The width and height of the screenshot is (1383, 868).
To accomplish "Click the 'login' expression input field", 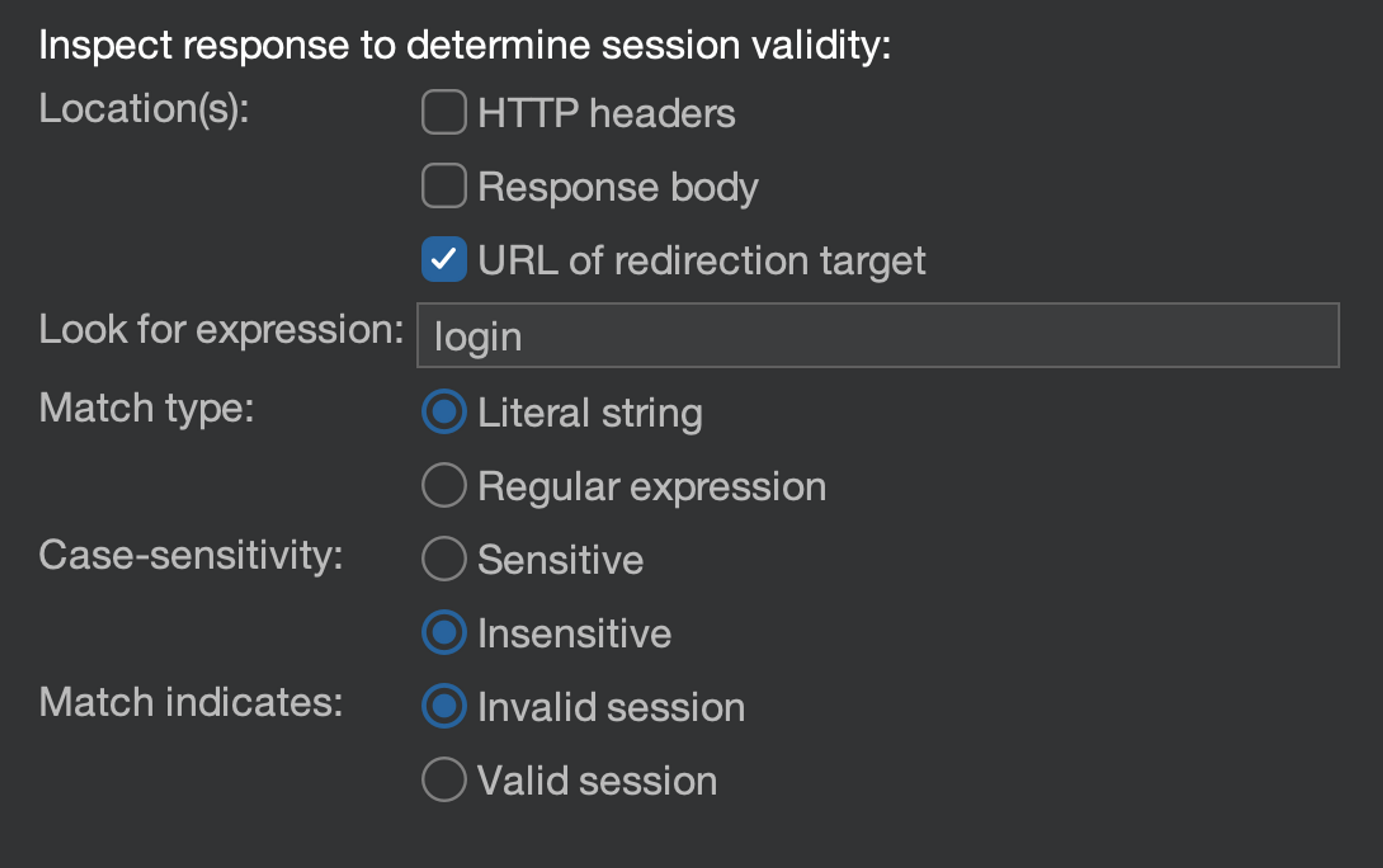I will (877, 335).
